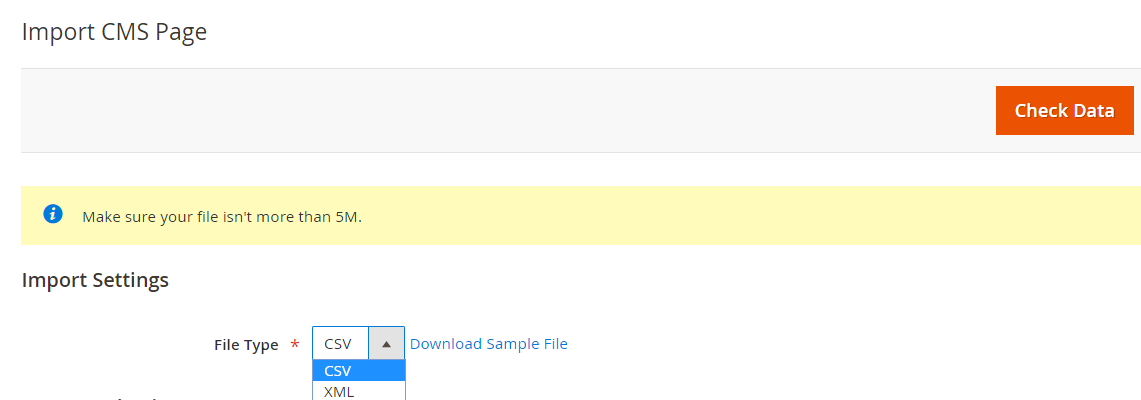Select CSV from the open list
Viewport: 1141px width, 400px height.
[358, 371]
